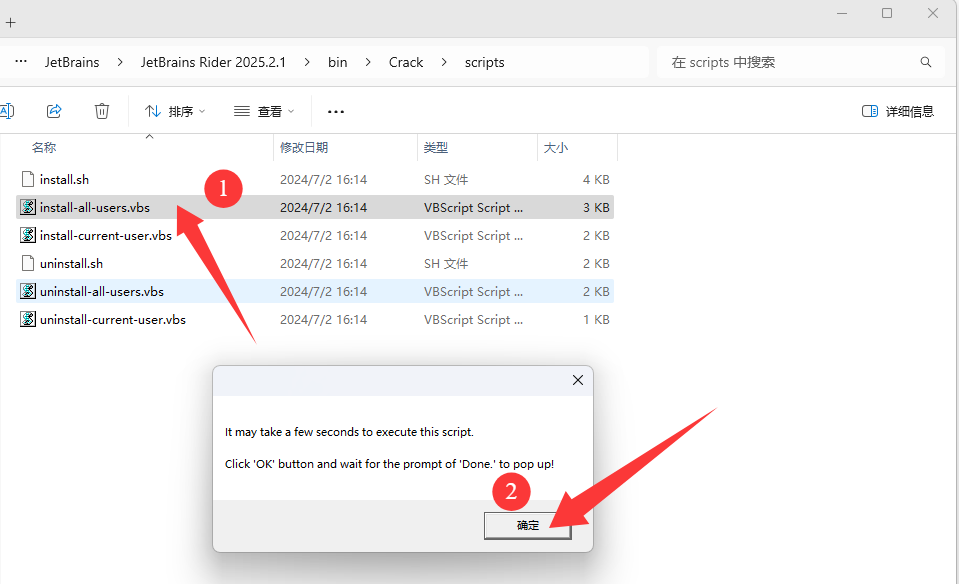Select the install-all-users.vbs file name

coord(95,208)
